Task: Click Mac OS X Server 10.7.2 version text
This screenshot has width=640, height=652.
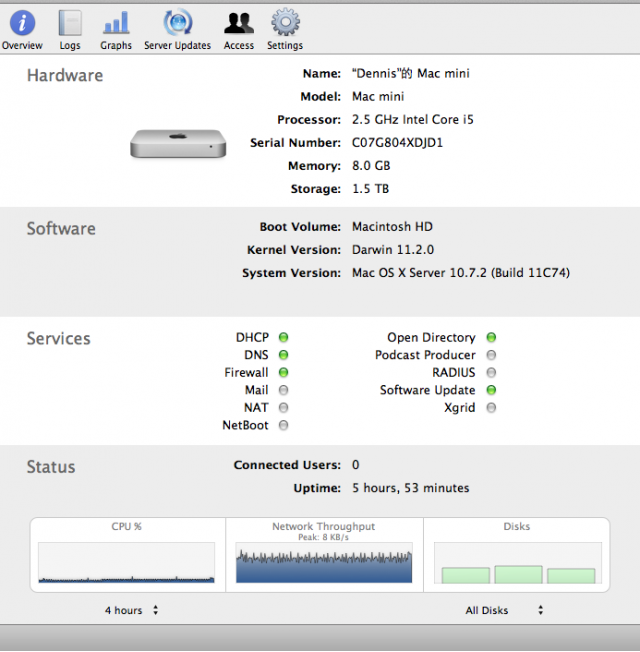Action: (x=461, y=273)
